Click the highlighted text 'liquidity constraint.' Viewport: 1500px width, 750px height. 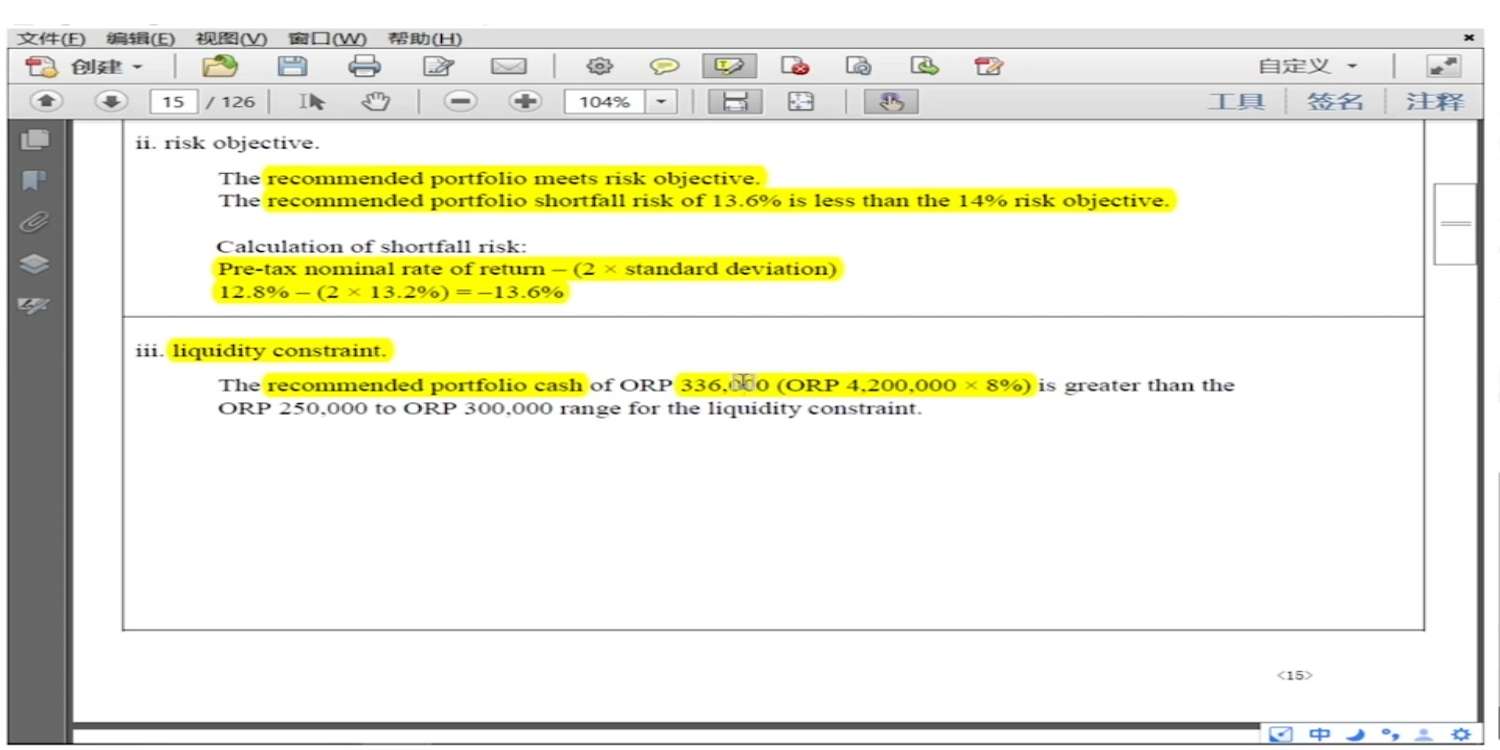[279, 351]
